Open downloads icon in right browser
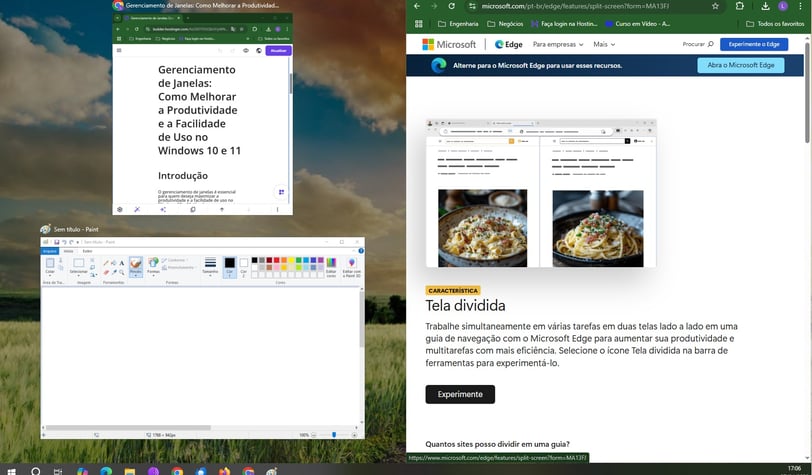 [x=765, y=6]
